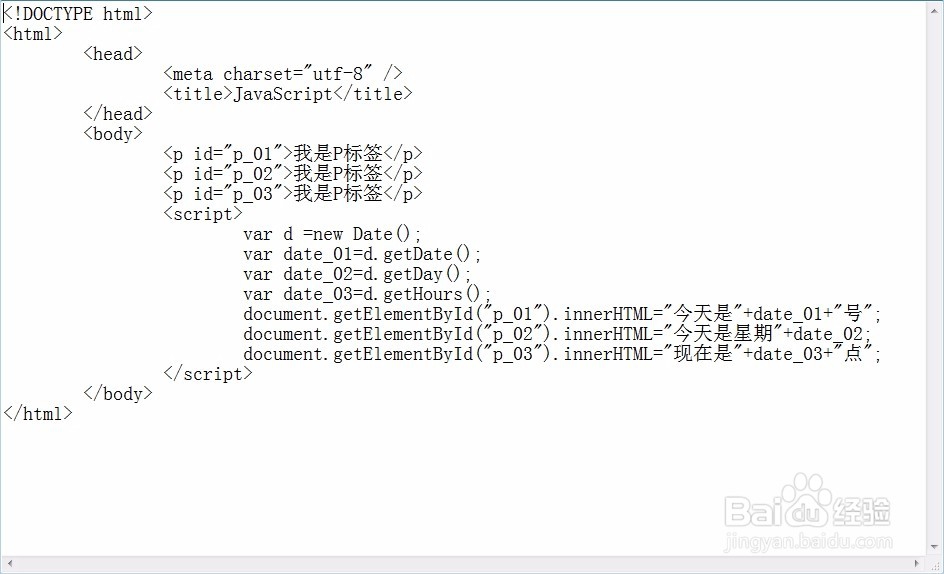
Task: Click the p_02 paragraph tag line
Action: [x=293, y=173]
